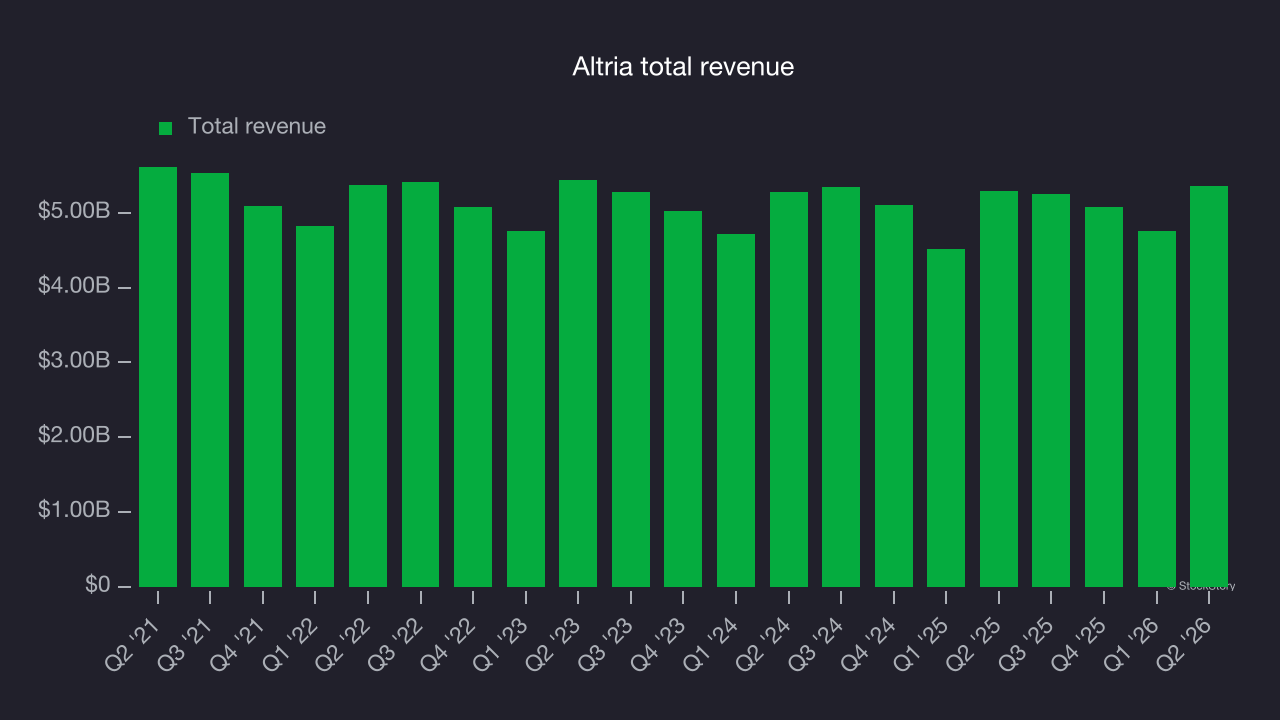Select the Q2 '23 revenue bar
The height and width of the screenshot is (720, 1280).
point(578,383)
